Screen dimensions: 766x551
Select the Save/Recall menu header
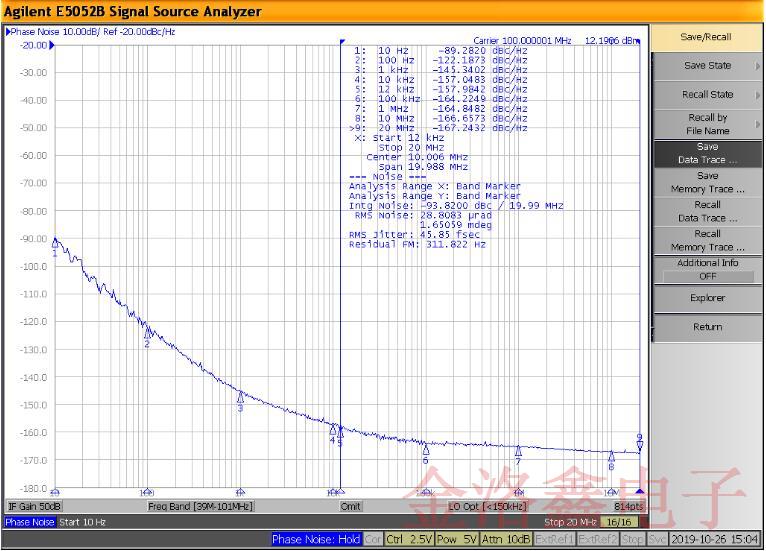[706, 37]
